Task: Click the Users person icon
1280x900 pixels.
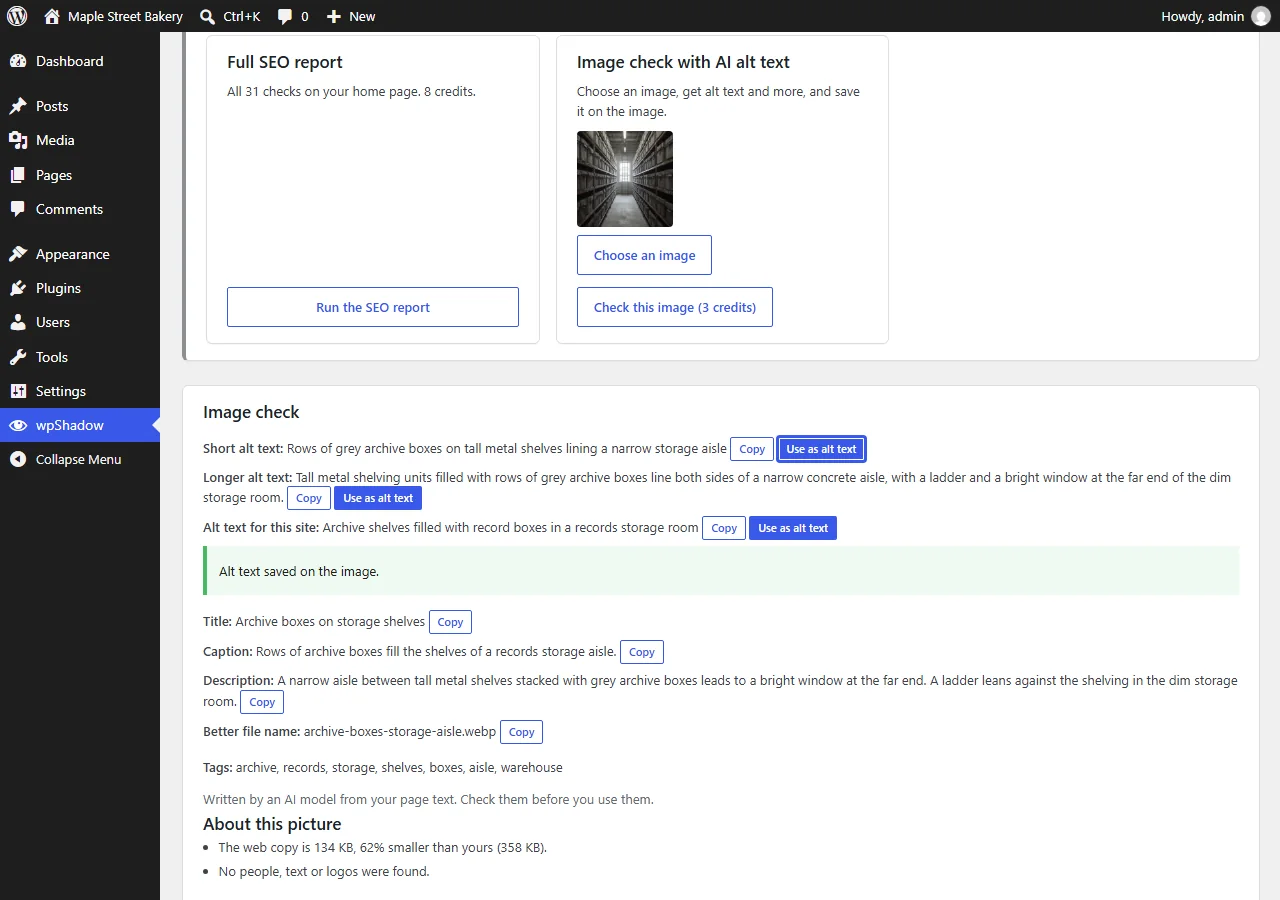Action: (18, 322)
